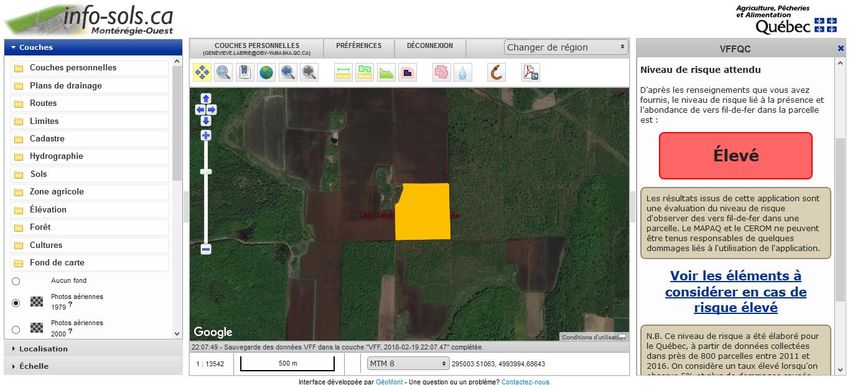Expand the Limites folder
Screen dimensions: 850x385
click(89, 121)
